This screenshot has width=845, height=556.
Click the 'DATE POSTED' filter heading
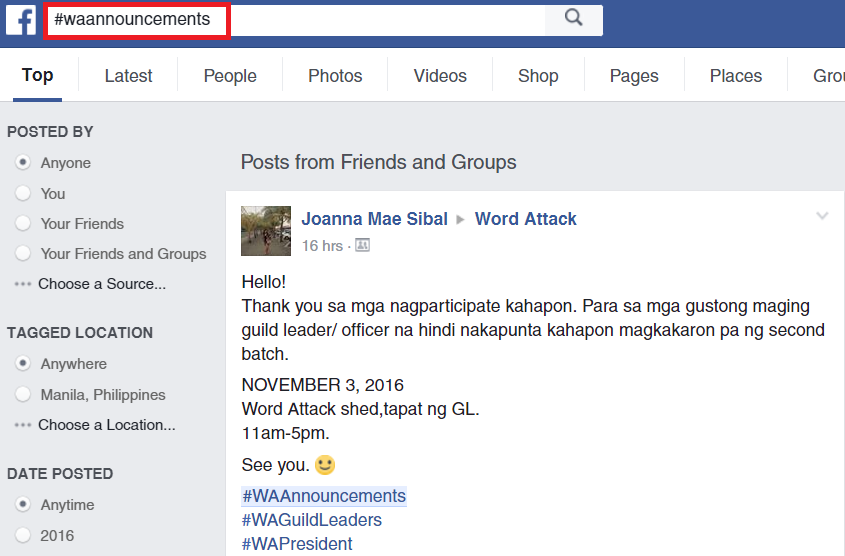[60, 474]
